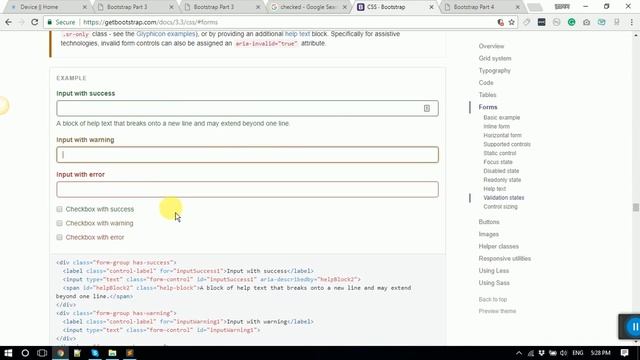Click the Dropbox tray icon
Viewport: 640px width, 360px height.
pyautogui.click(x=542, y=353)
